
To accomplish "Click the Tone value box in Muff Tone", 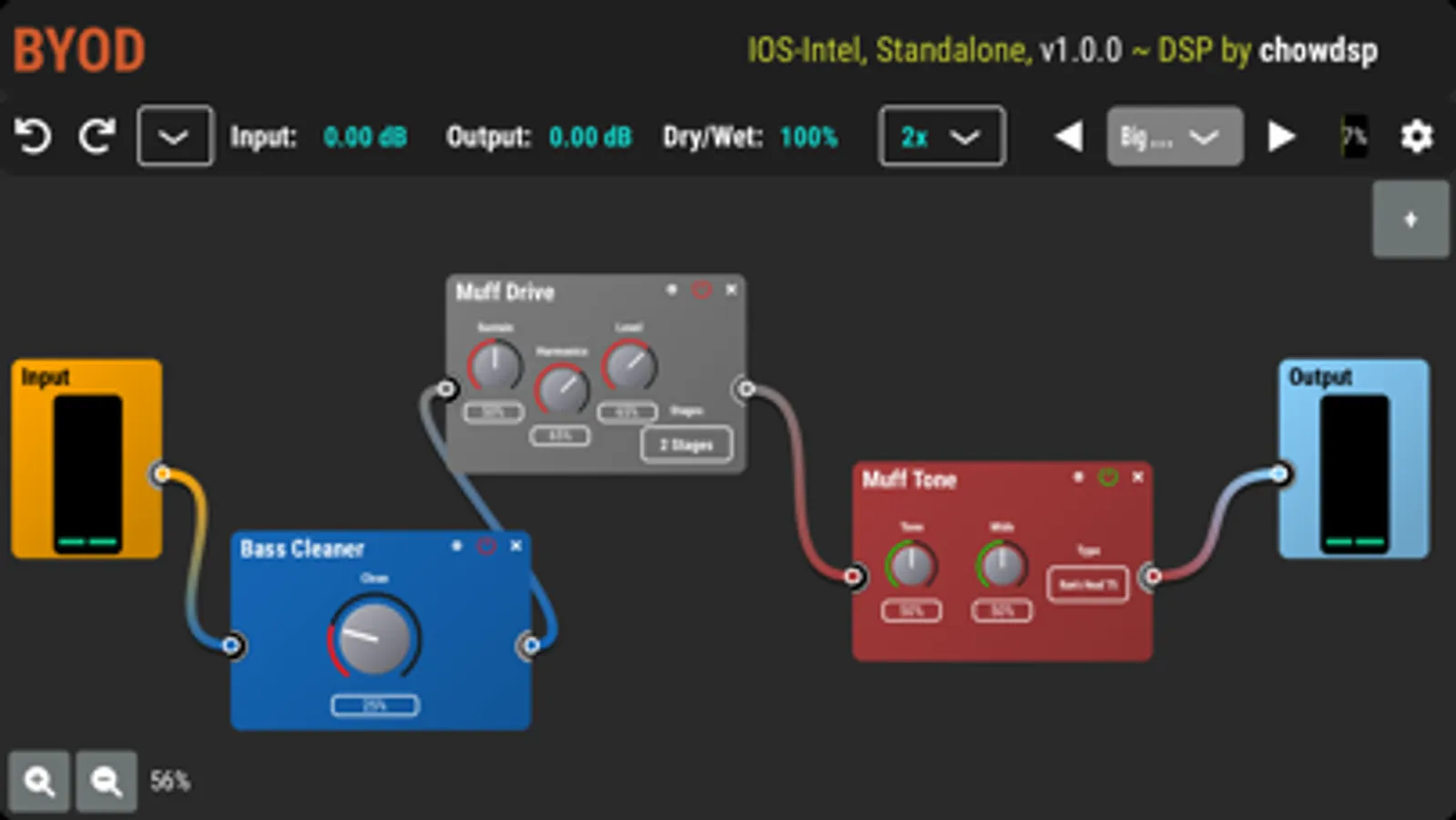I will tap(911, 610).
